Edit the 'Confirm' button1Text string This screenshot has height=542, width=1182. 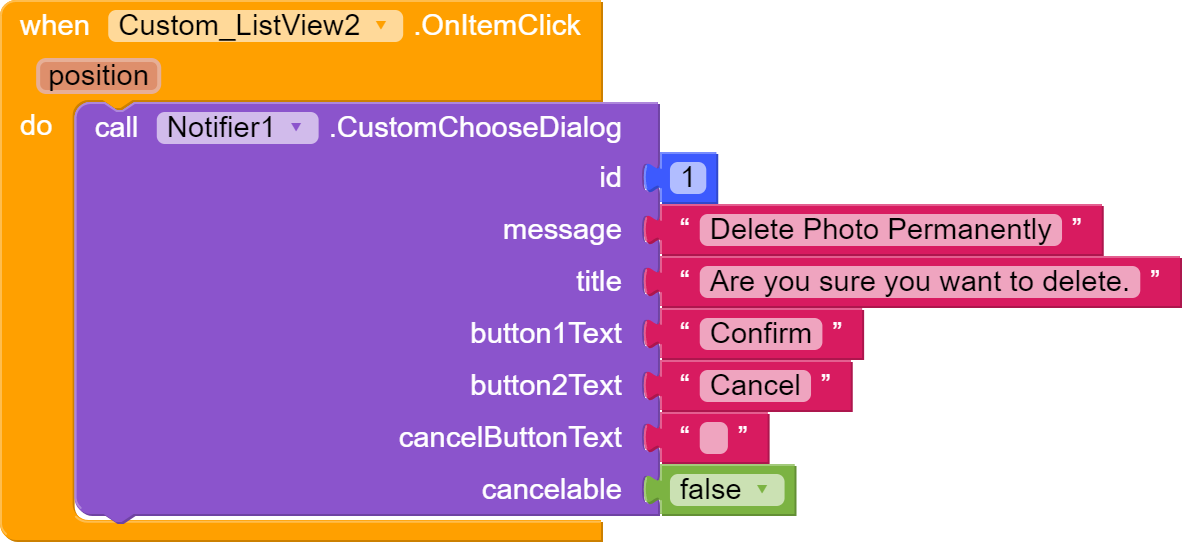tap(761, 334)
